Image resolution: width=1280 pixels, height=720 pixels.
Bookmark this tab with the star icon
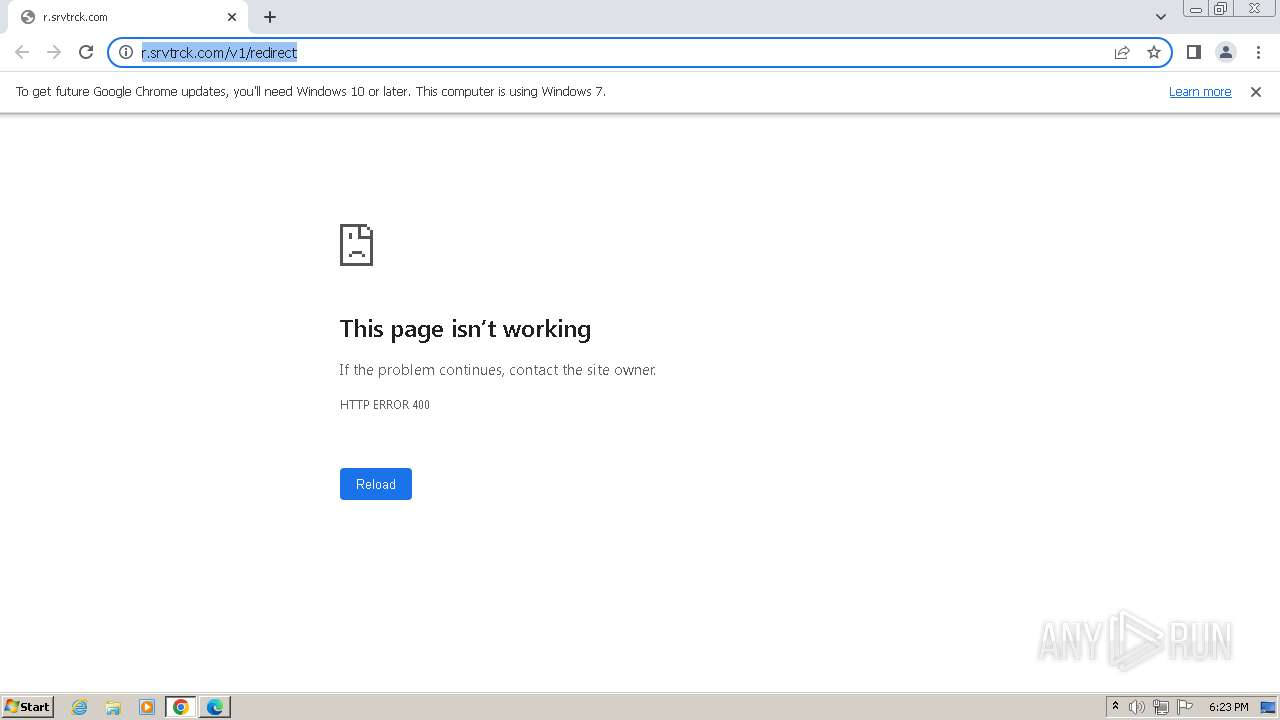point(1154,52)
